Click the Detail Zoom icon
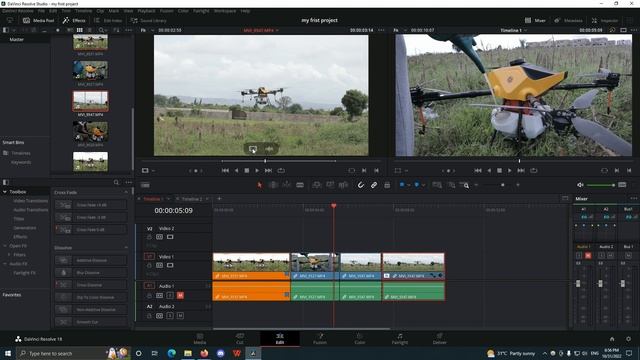 pos(451,185)
